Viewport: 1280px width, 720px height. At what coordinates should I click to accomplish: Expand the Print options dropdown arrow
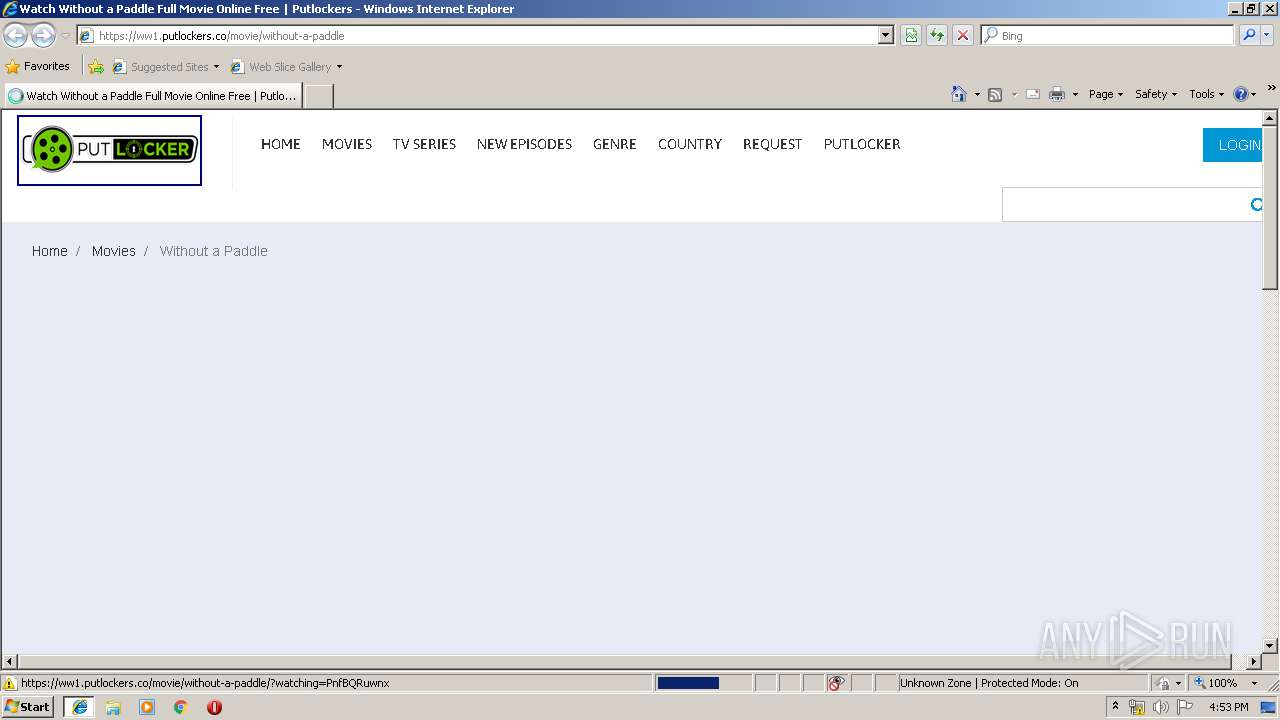pyautogui.click(x=1075, y=94)
